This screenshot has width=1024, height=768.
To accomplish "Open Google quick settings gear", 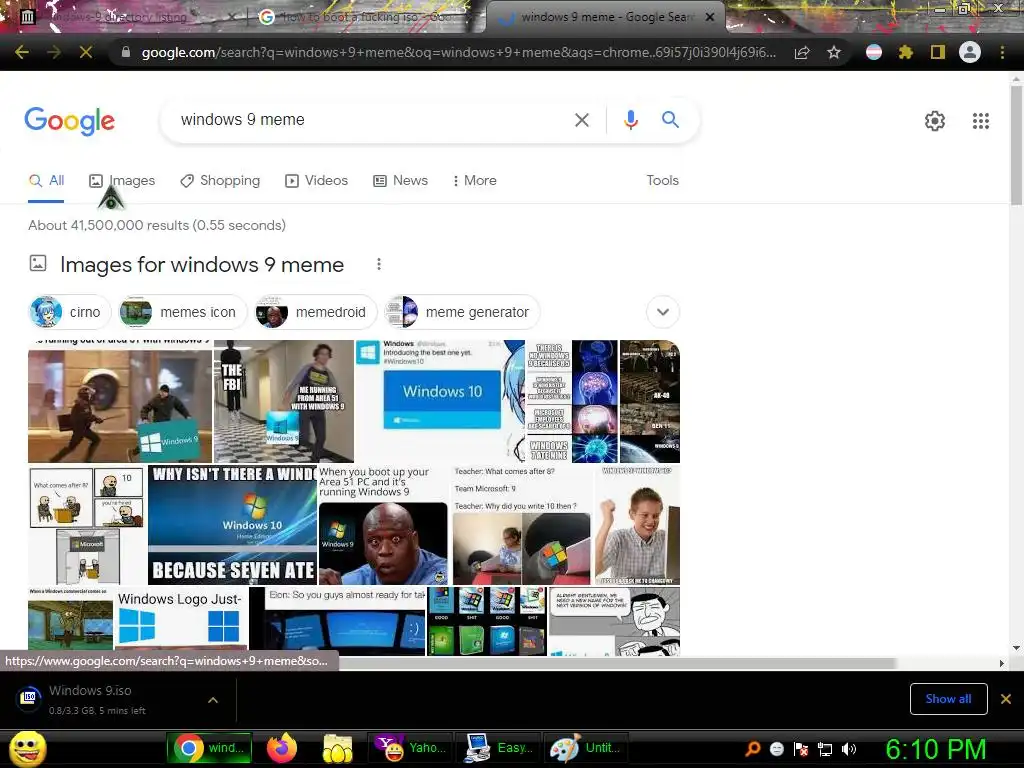I will (935, 121).
